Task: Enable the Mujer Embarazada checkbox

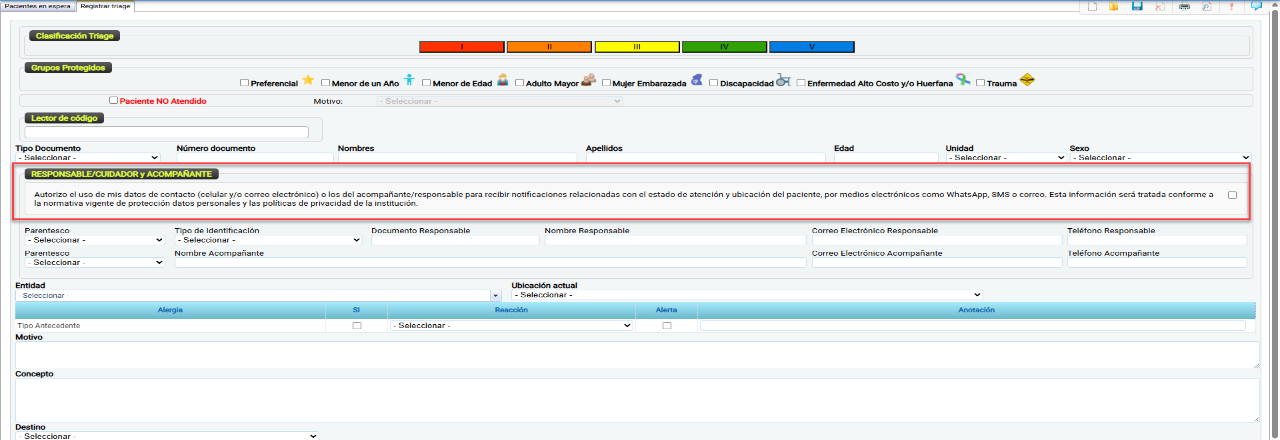Action: [606, 84]
